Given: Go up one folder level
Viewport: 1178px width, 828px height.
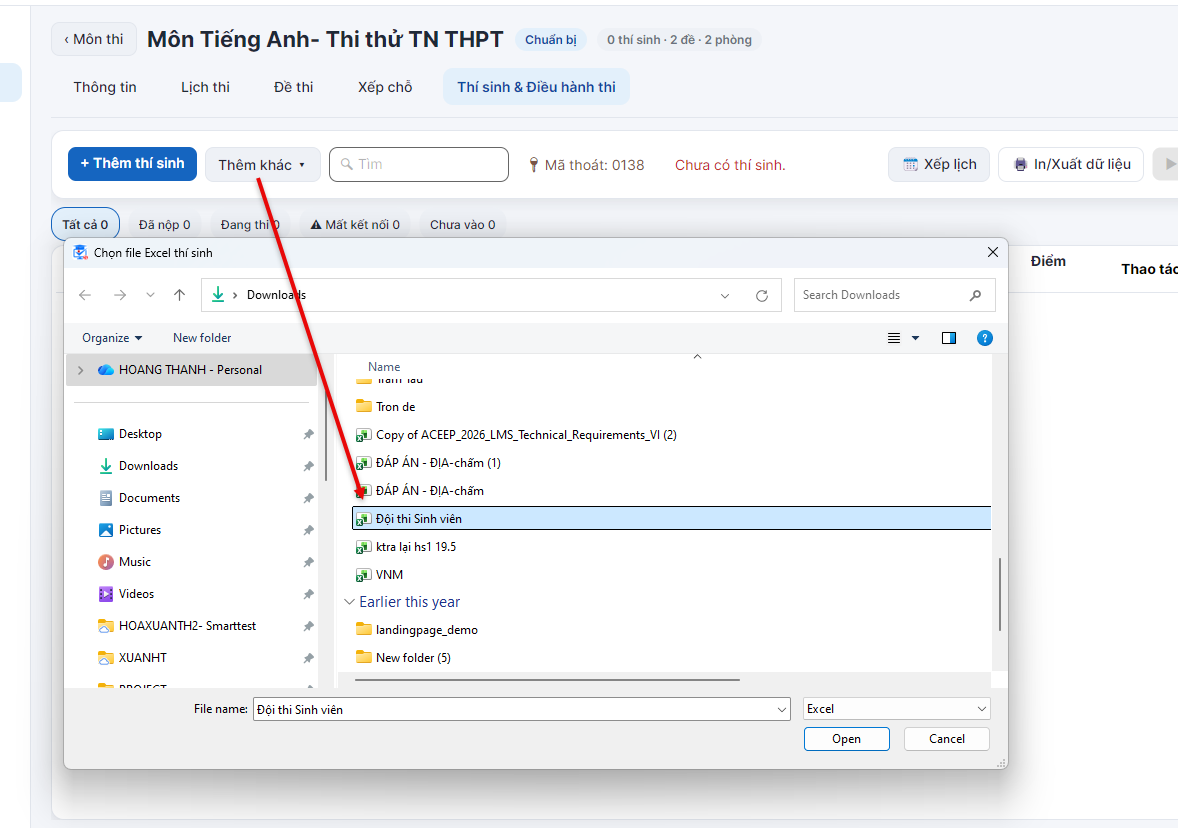Looking at the screenshot, I should click(180, 295).
